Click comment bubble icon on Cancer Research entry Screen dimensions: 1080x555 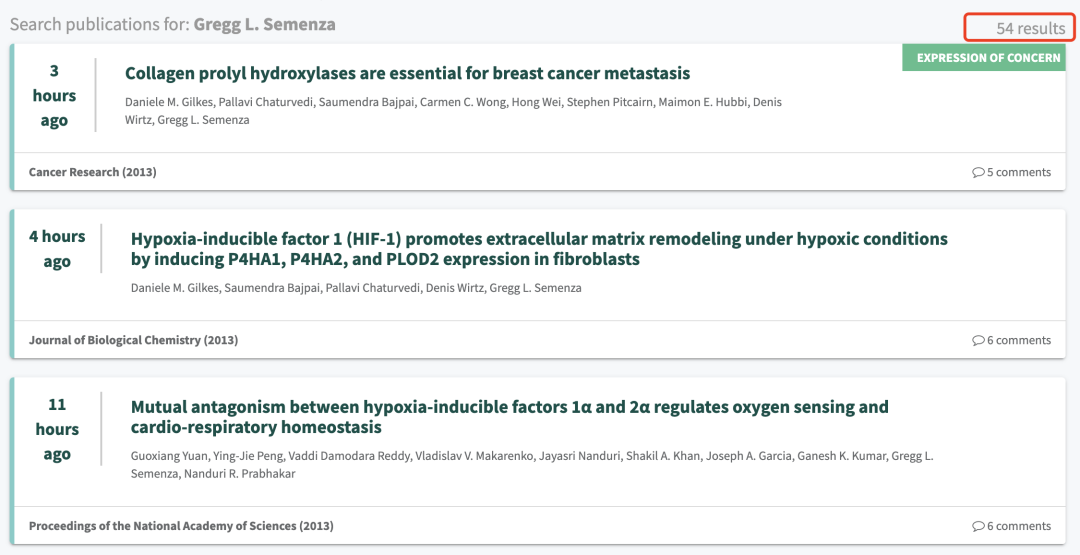pos(978,172)
